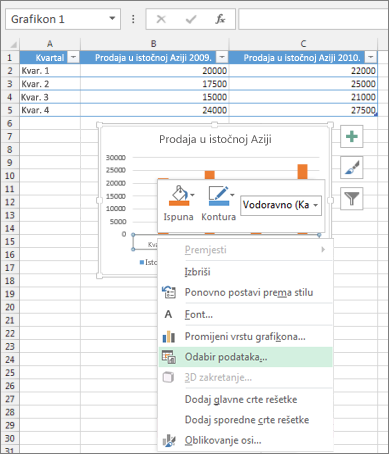Click the Chart Elements plus icon
389x454 pixels.
[352, 137]
